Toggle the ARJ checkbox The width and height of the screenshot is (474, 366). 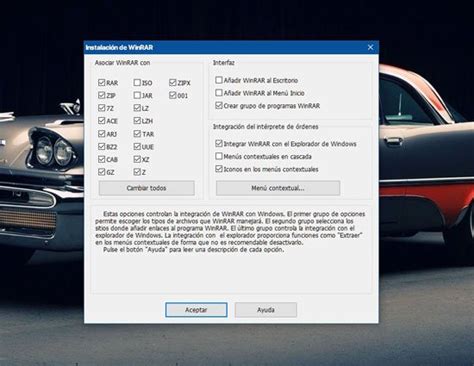click(102, 133)
